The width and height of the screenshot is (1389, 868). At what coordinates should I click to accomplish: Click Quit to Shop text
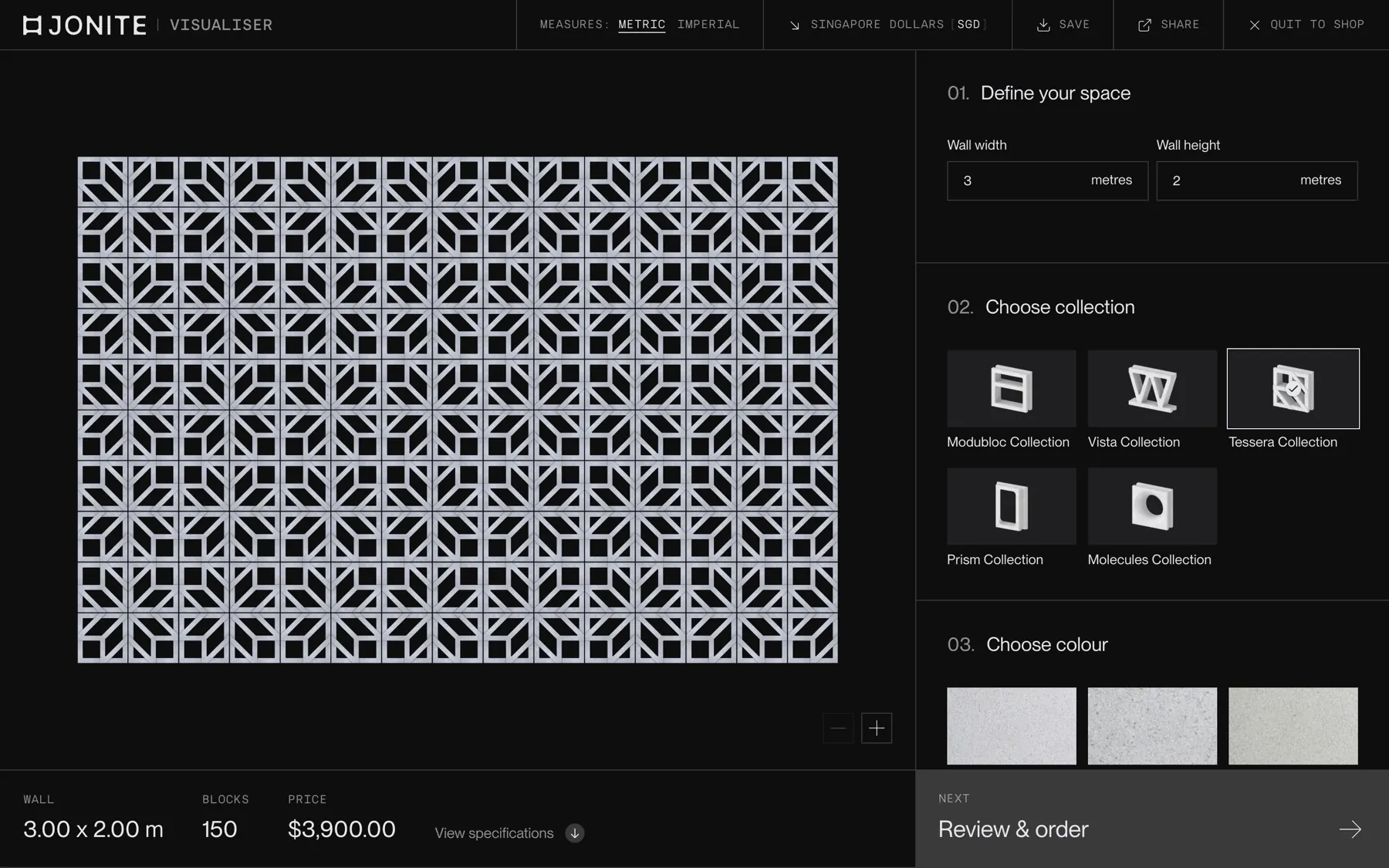(x=1317, y=25)
